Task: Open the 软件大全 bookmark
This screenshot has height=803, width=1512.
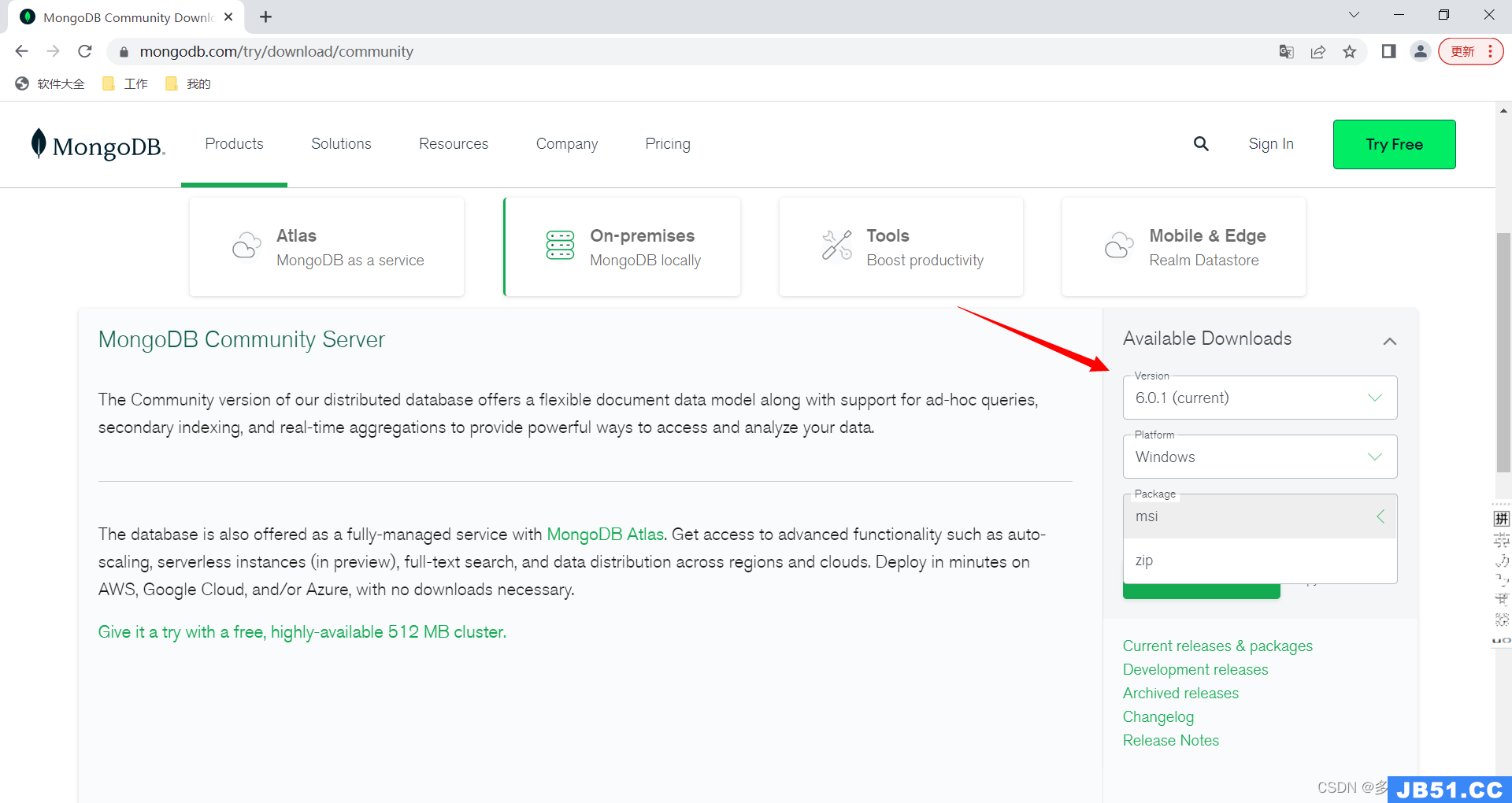Action: pos(50,84)
